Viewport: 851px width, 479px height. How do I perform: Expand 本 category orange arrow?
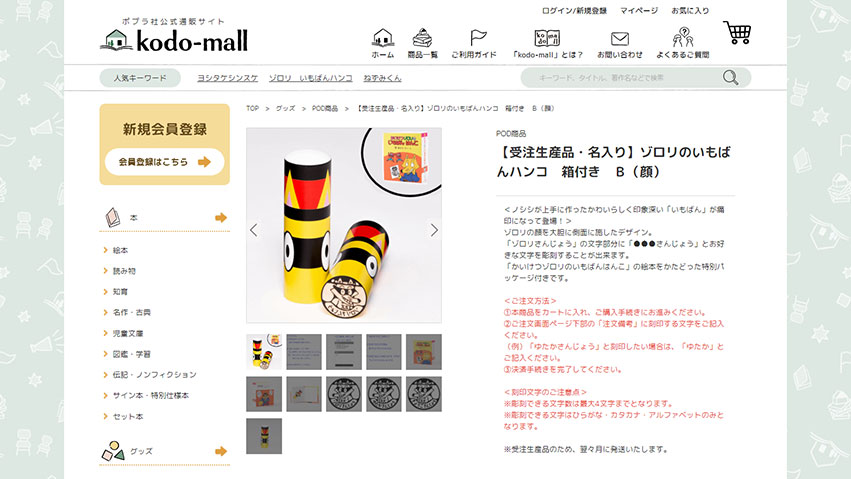pyautogui.click(x=221, y=218)
